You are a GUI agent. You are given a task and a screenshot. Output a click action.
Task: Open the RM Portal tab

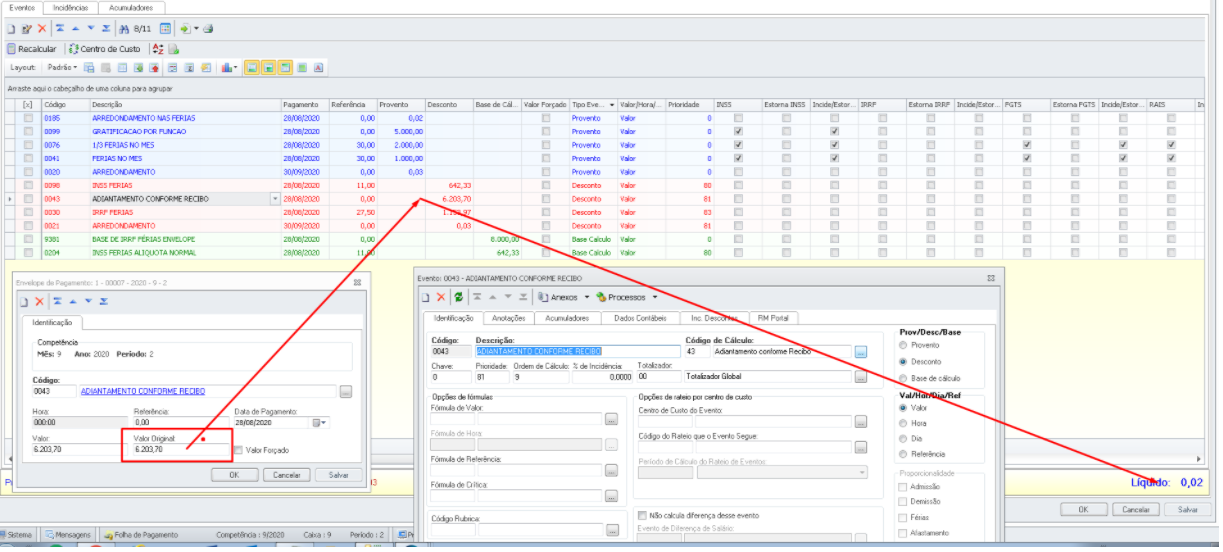(x=773, y=318)
